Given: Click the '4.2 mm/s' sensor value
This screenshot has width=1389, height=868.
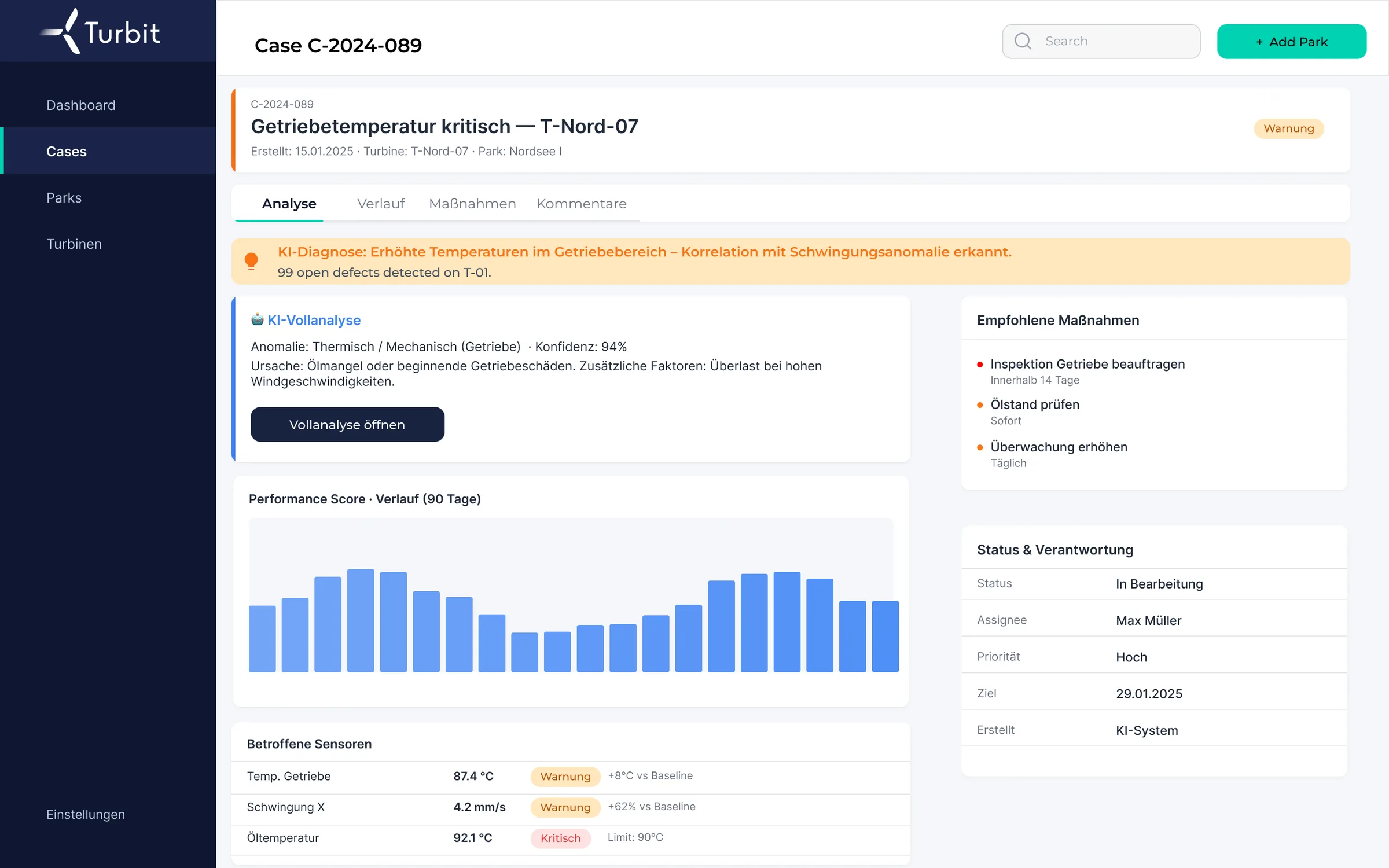Looking at the screenshot, I should pyautogui.click(x=479, y=807).
